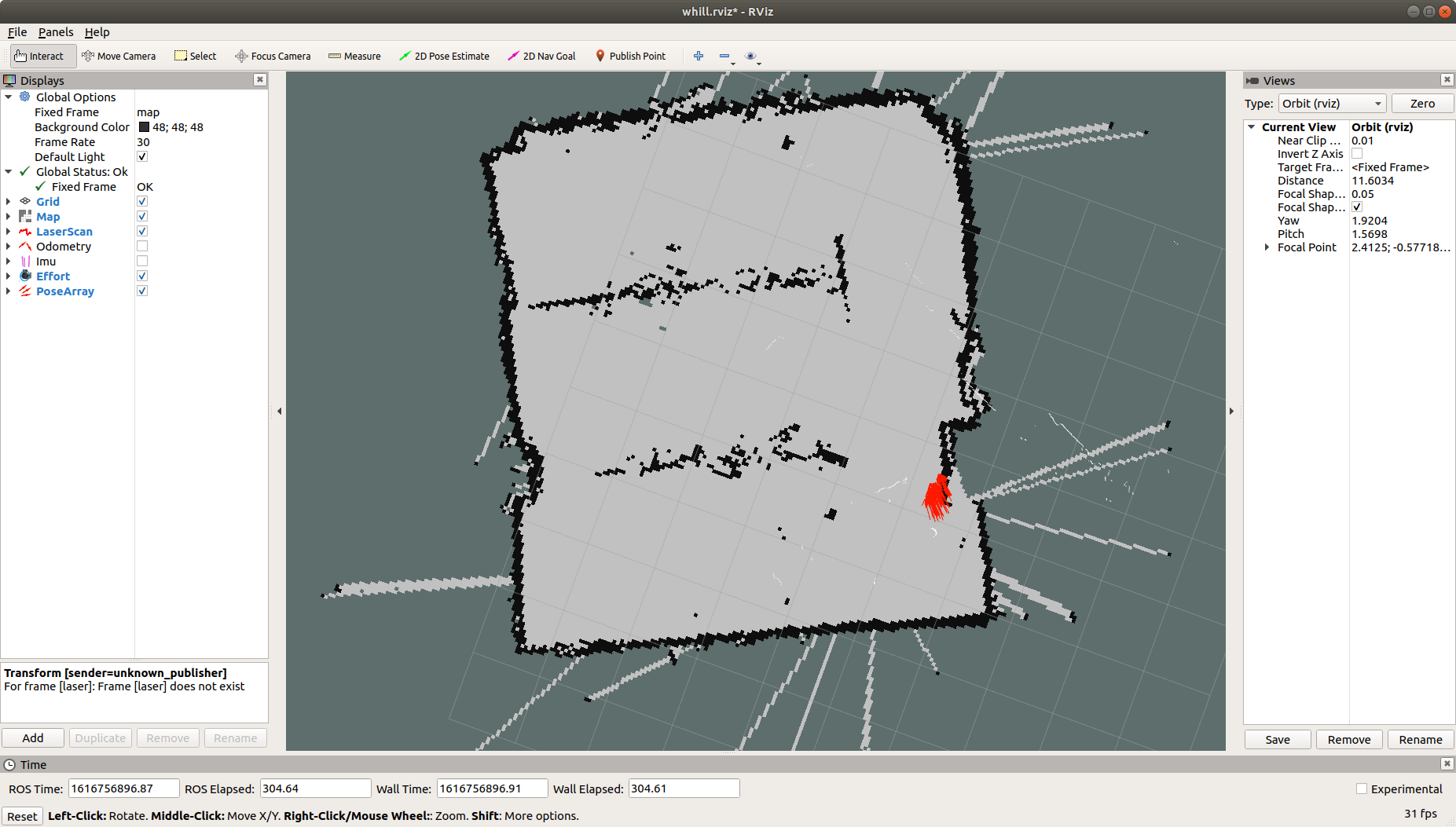Screen dimensions: 1456x827
Task: Select the Publish Point tool
Action: (x=630, y=56)
